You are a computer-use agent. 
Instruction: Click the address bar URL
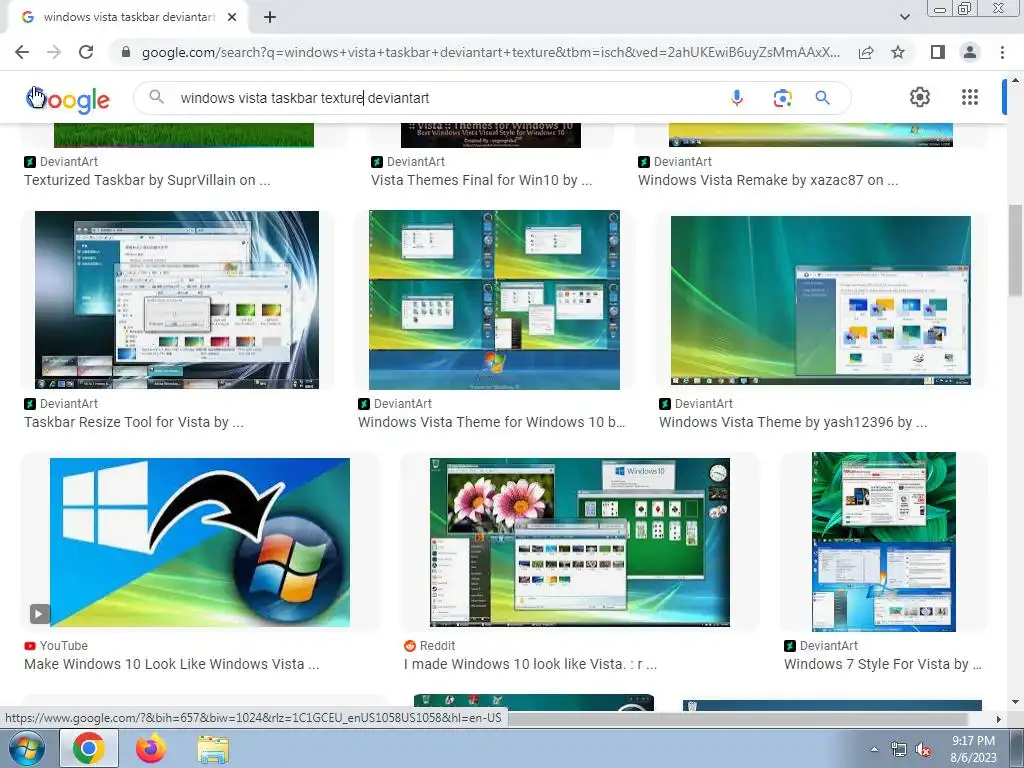(490, 52)
